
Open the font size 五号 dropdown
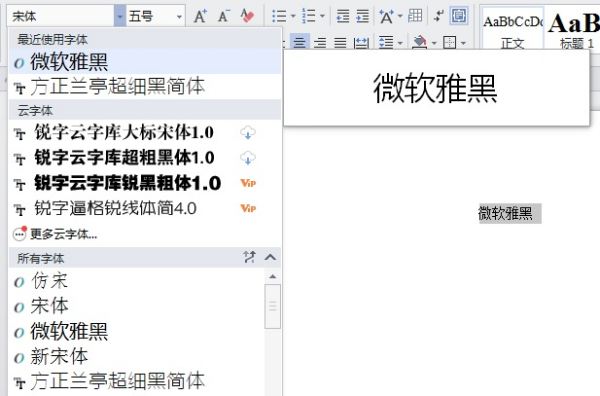[x=179, y=16]
